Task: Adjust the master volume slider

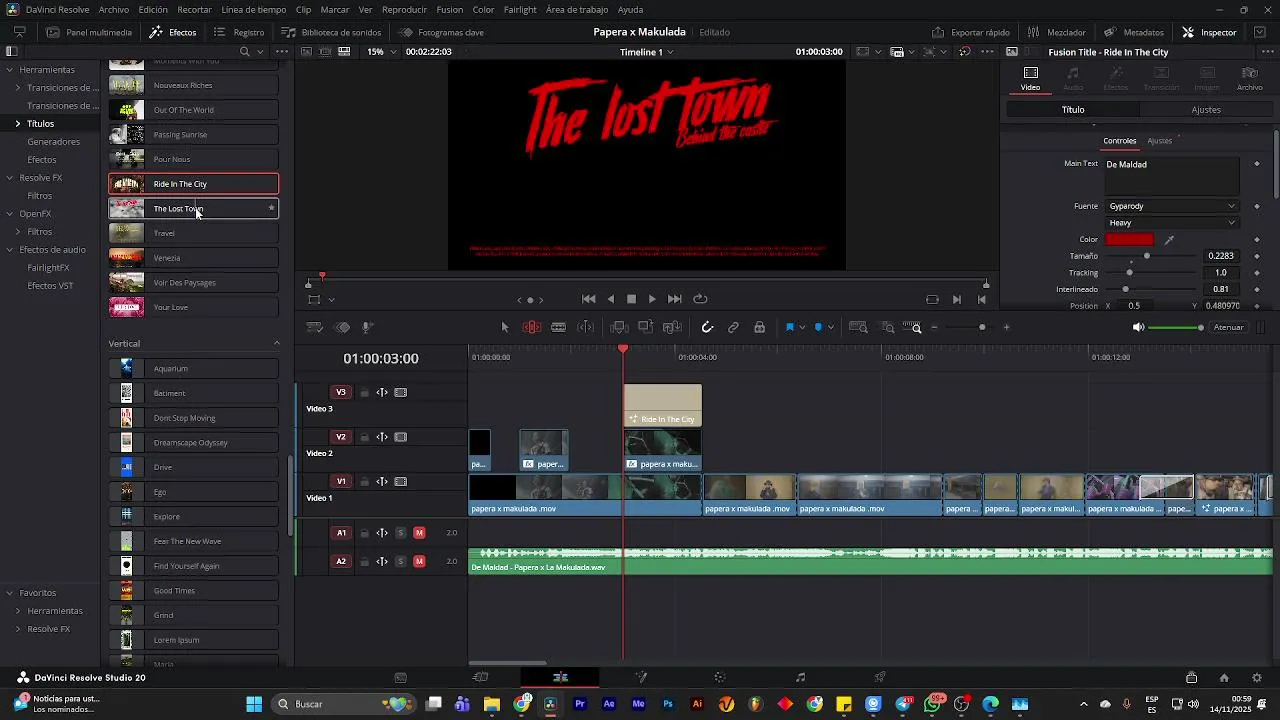Action: click(x=1175, y=328)
